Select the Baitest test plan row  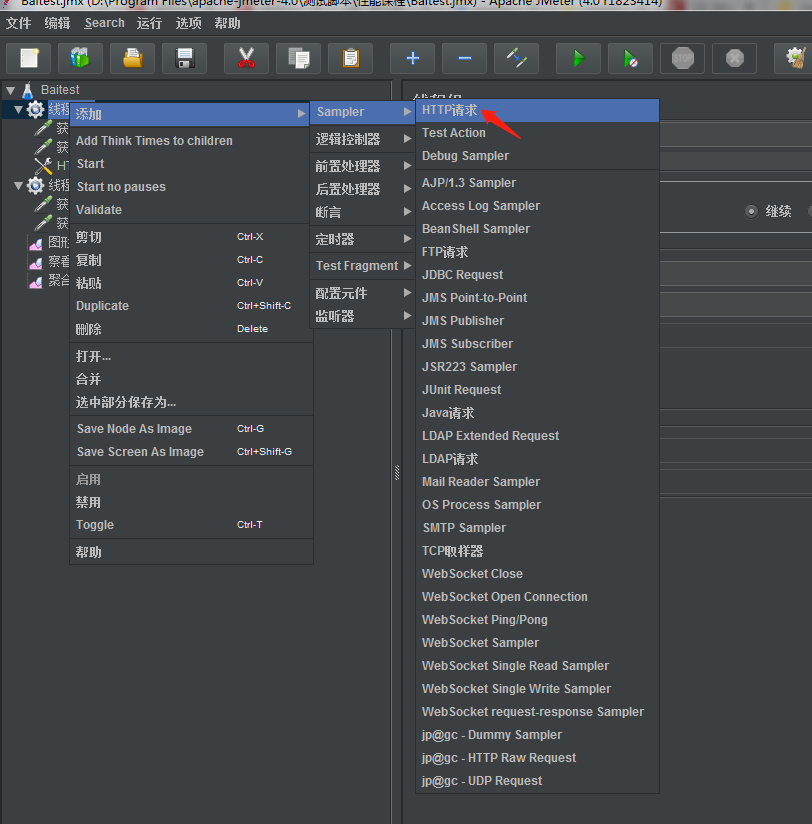click(x=60, y=90)
